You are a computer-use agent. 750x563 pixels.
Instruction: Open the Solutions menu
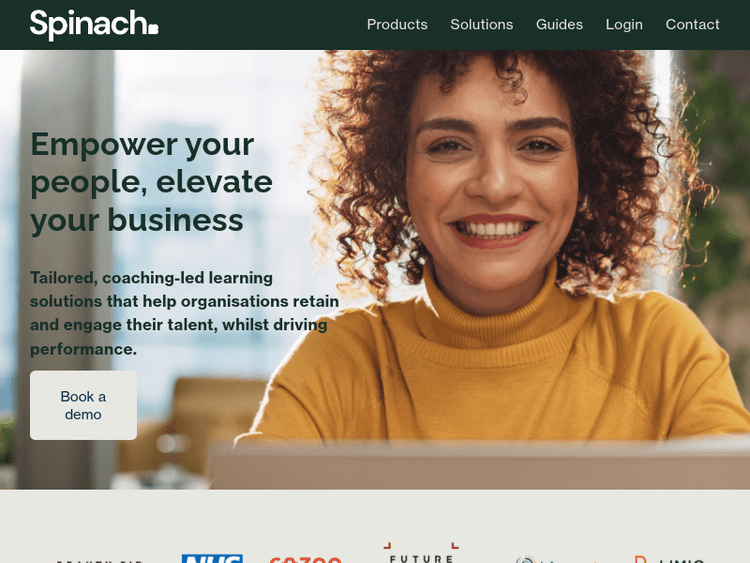(482, 24)
